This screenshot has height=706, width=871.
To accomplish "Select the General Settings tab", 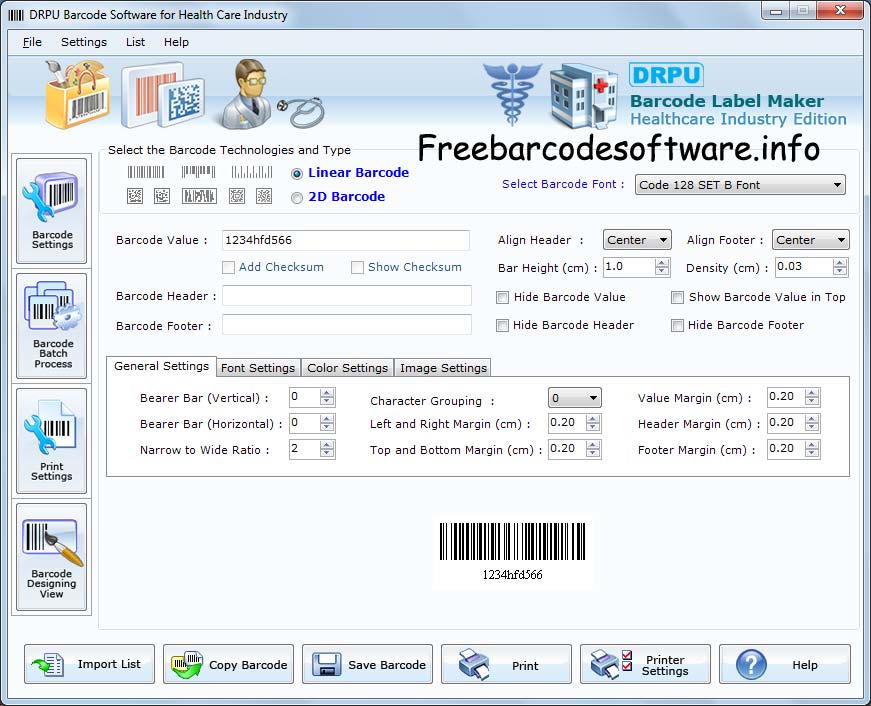I will tap(161, 366).
